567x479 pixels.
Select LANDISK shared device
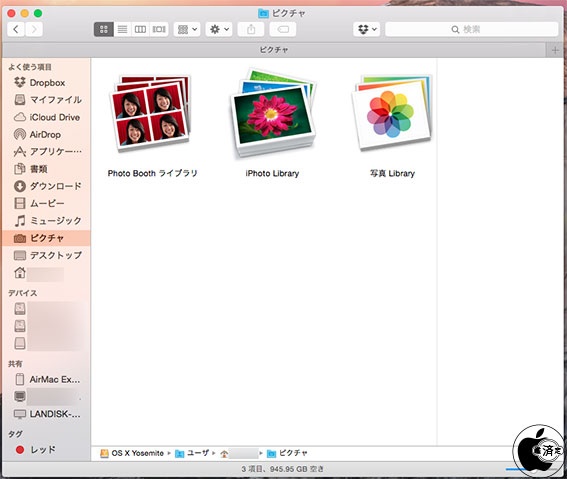tap(46, 414)
